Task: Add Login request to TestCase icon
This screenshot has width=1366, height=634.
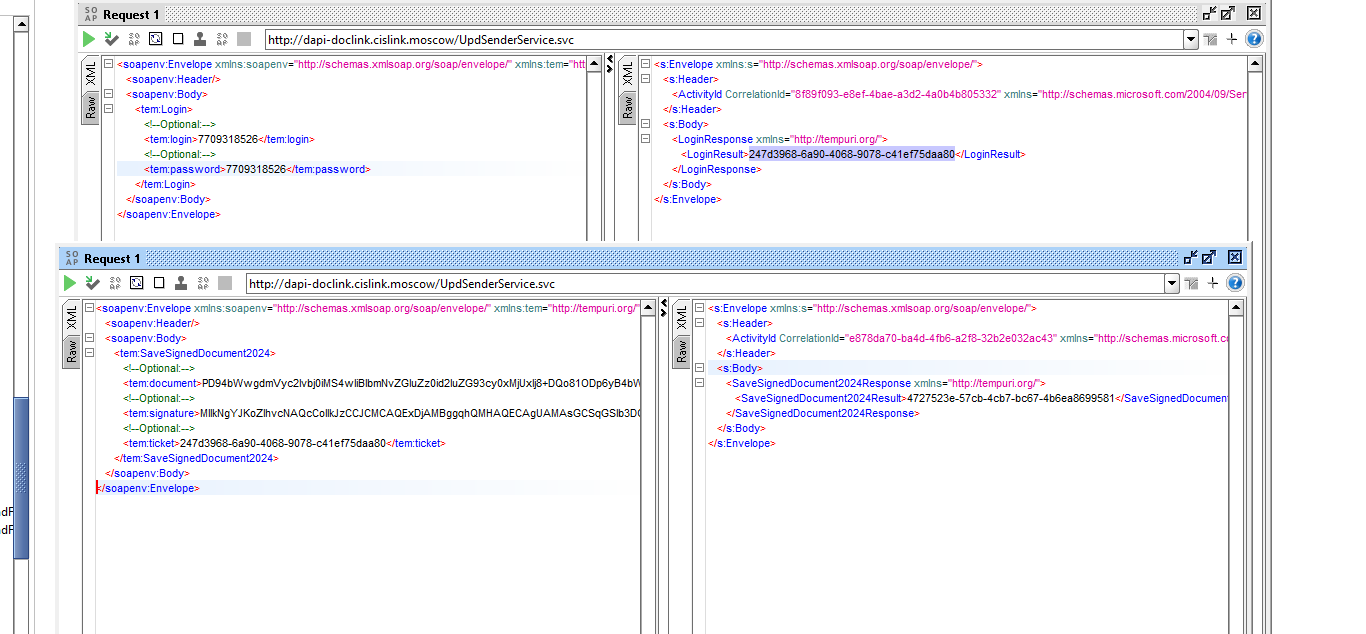Action: 111,39
